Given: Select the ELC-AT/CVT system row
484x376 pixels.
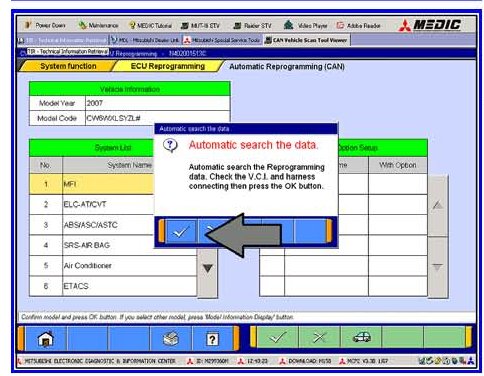Looking at the screenshot, I should click(113, 204).
